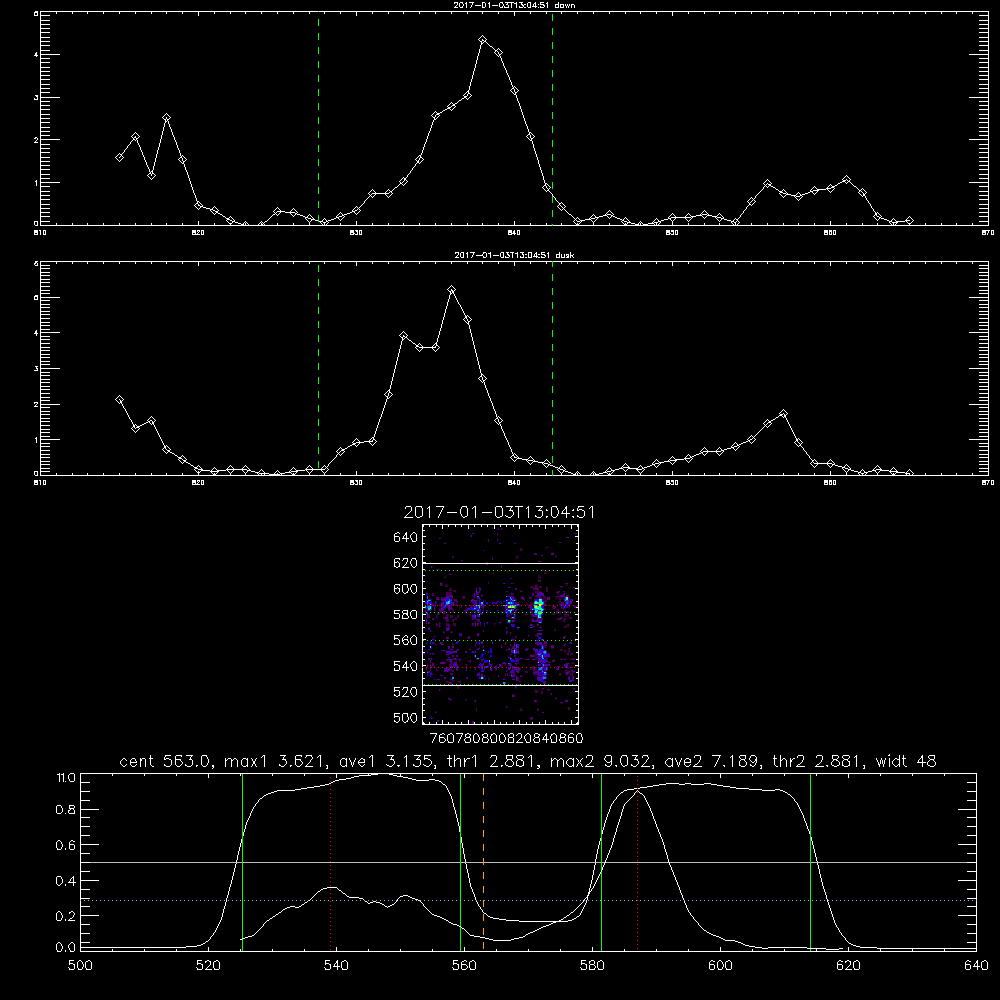Image resolution: width=1000 pixels, height=1000 pixels.
Task: Click the 840 tick label under dusk plot
Action: pos(514,483)
